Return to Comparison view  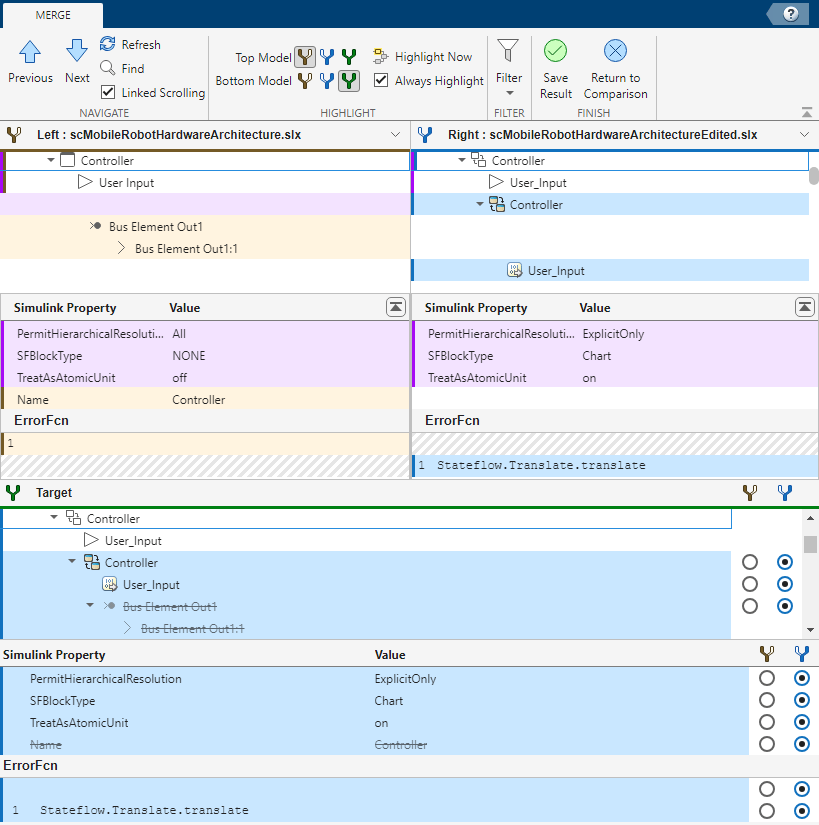(x=615, y=68)
